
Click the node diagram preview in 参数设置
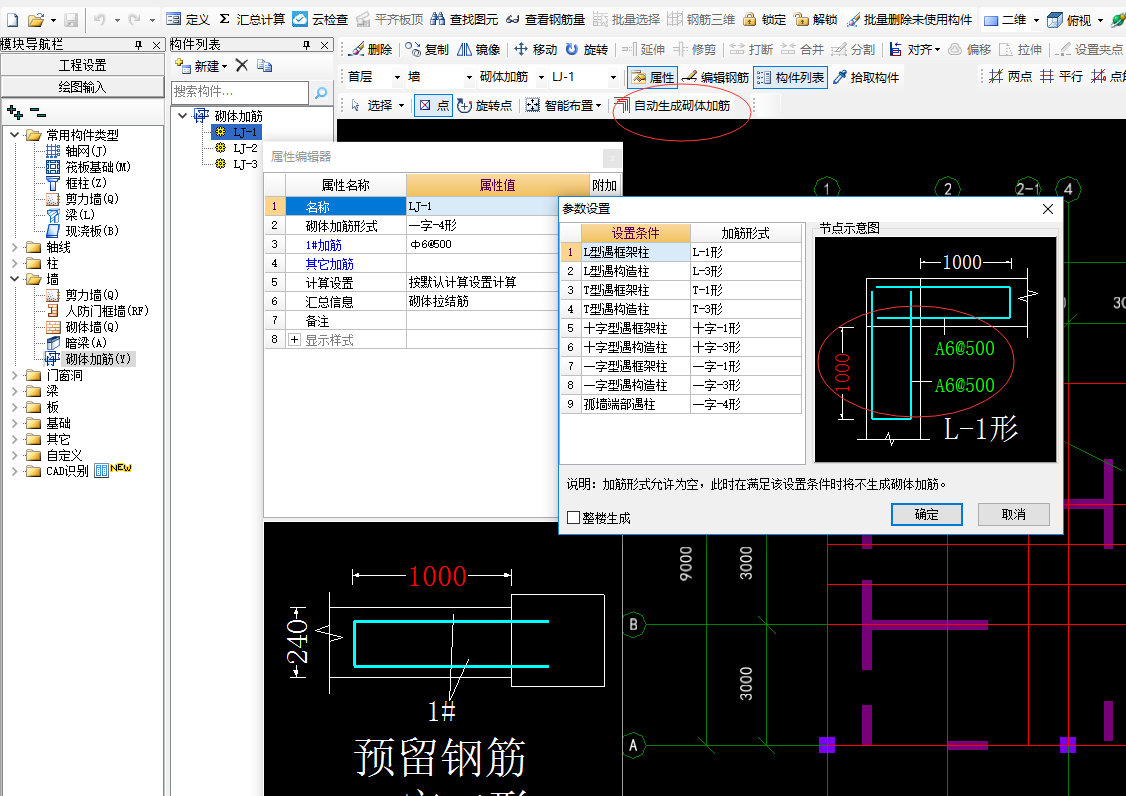pos(936,349)
